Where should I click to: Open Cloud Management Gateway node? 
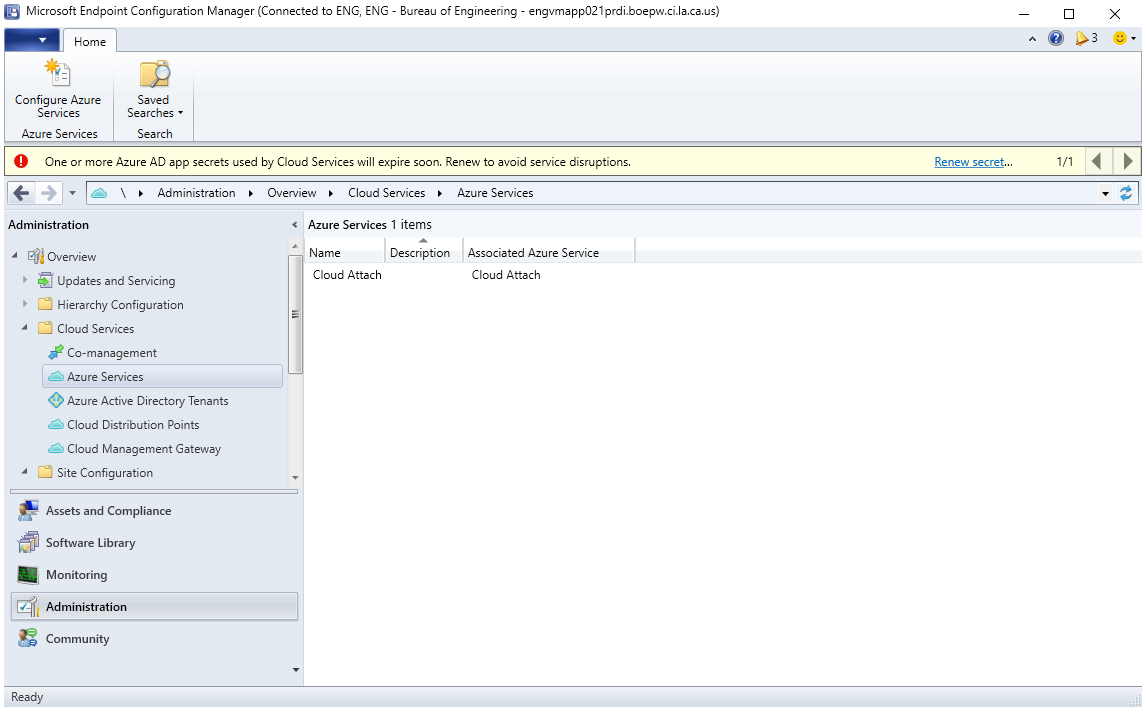click(x=144, y=449)
